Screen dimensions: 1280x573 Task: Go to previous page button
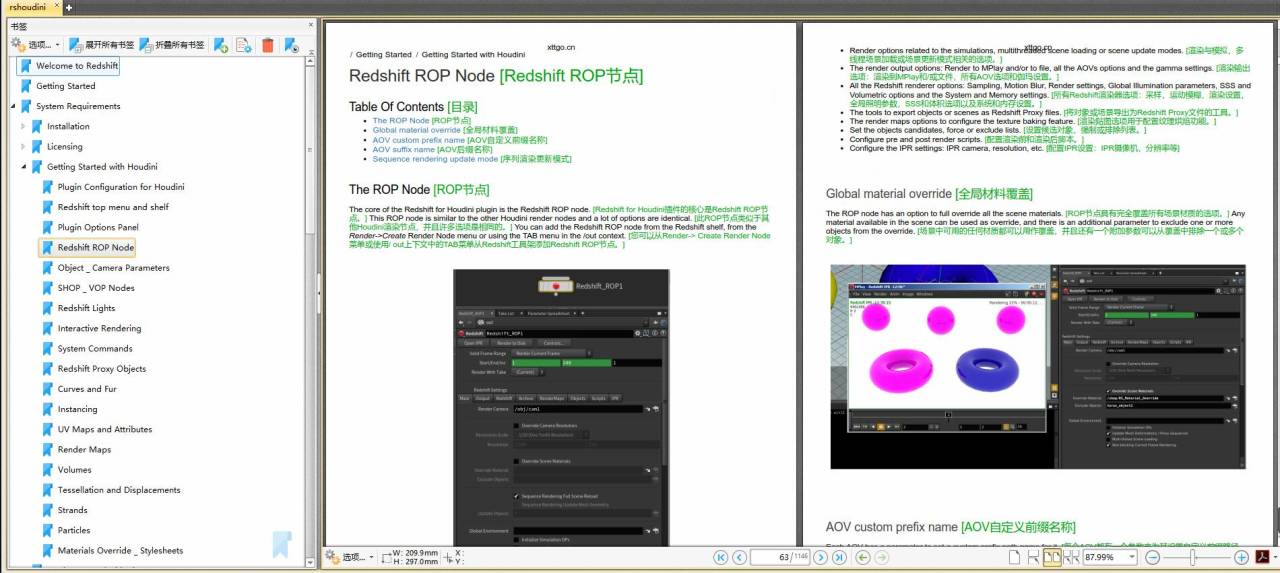pyautogui.click(x=739, y=557)
